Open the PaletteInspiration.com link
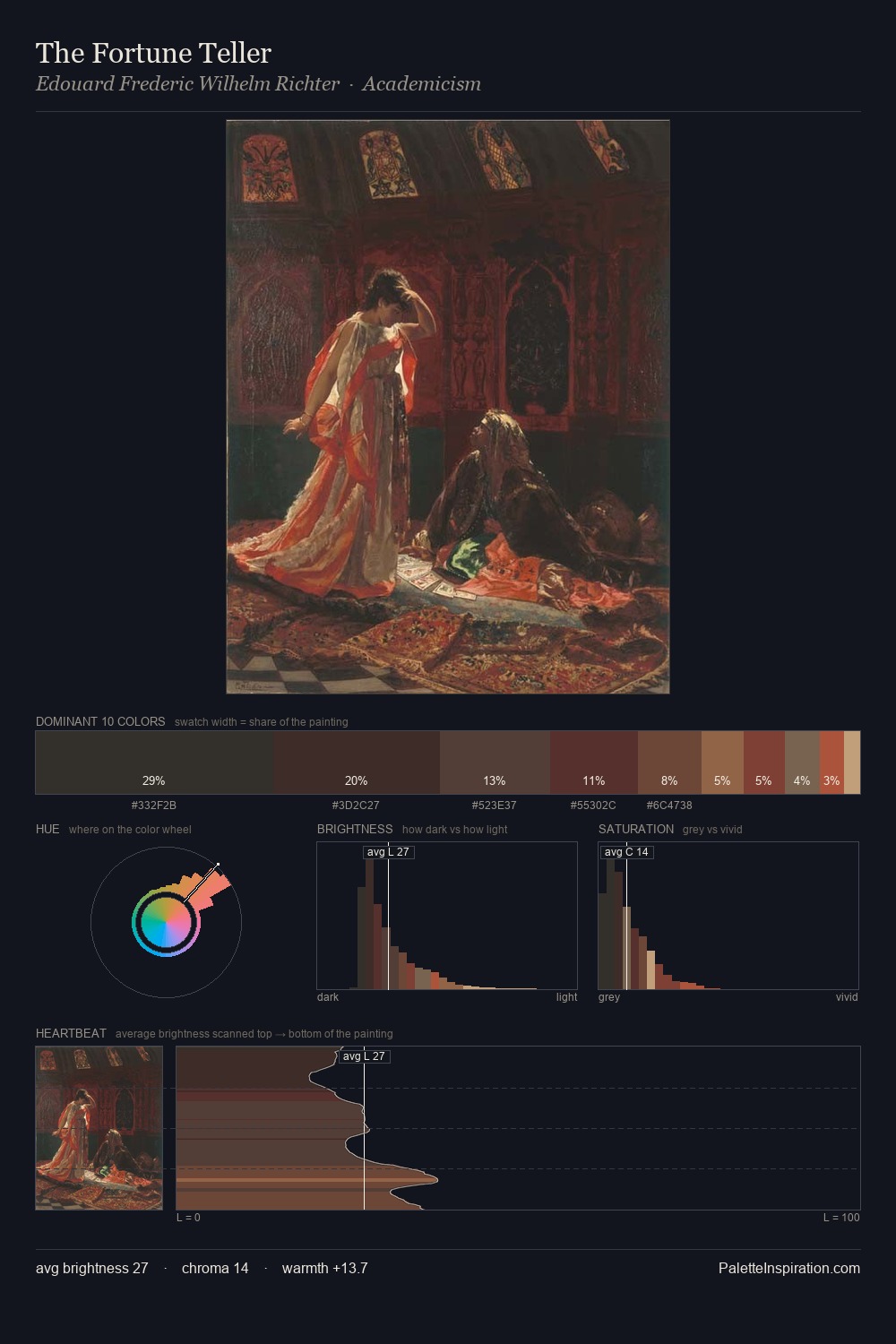The image size is (896, 1344). 789,1268
